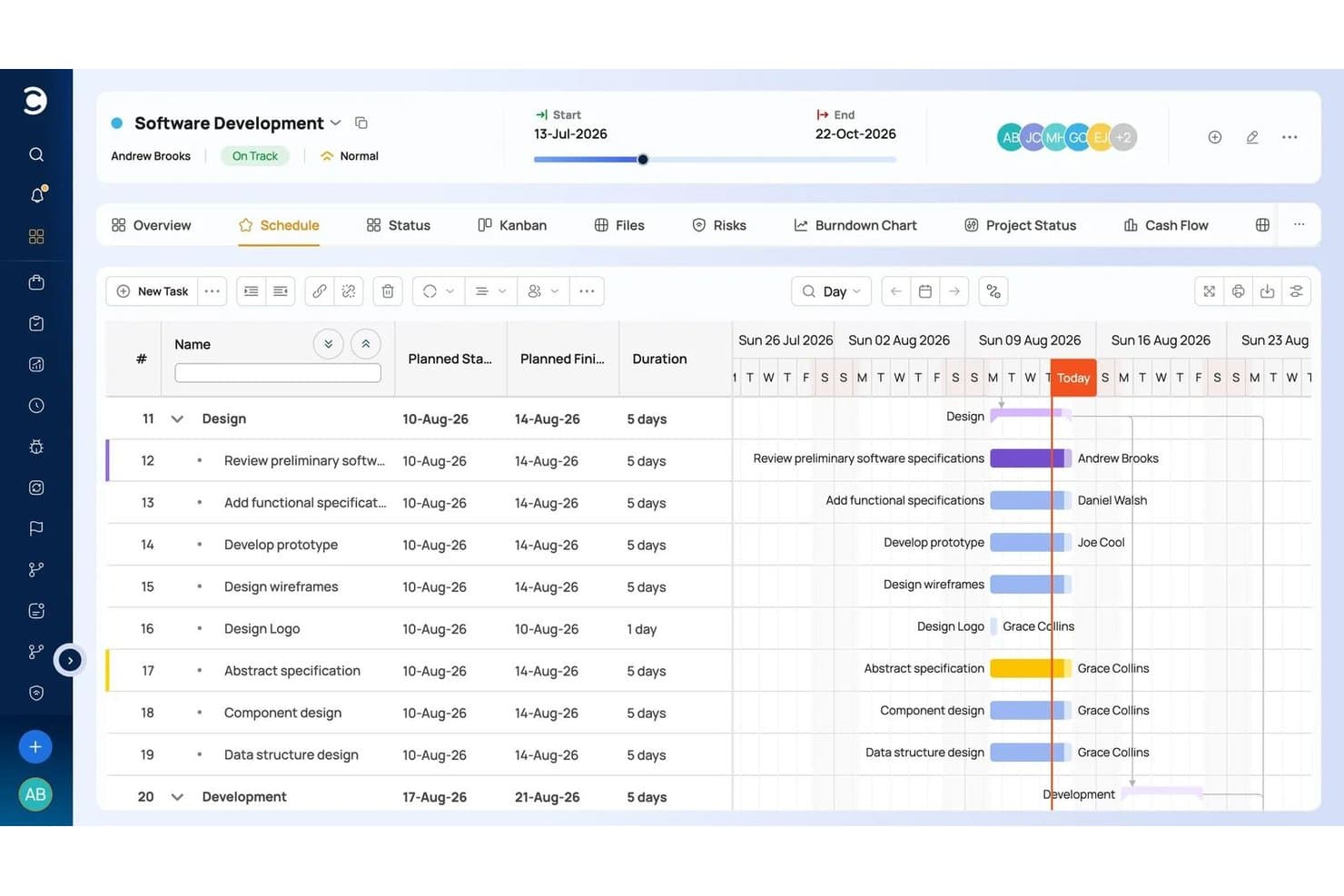Click the copy icon next to Software Development
Screen dimensions: 1344x896
(x=361, y=123)
